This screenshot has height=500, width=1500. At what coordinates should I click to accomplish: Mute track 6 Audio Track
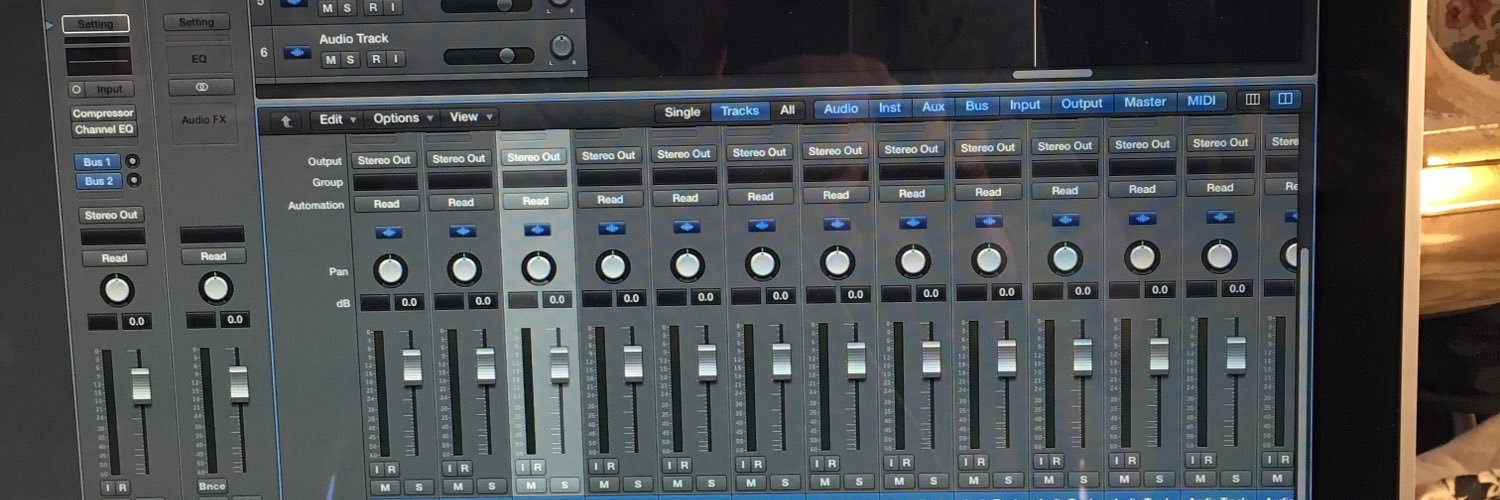[x=329, y=59]
